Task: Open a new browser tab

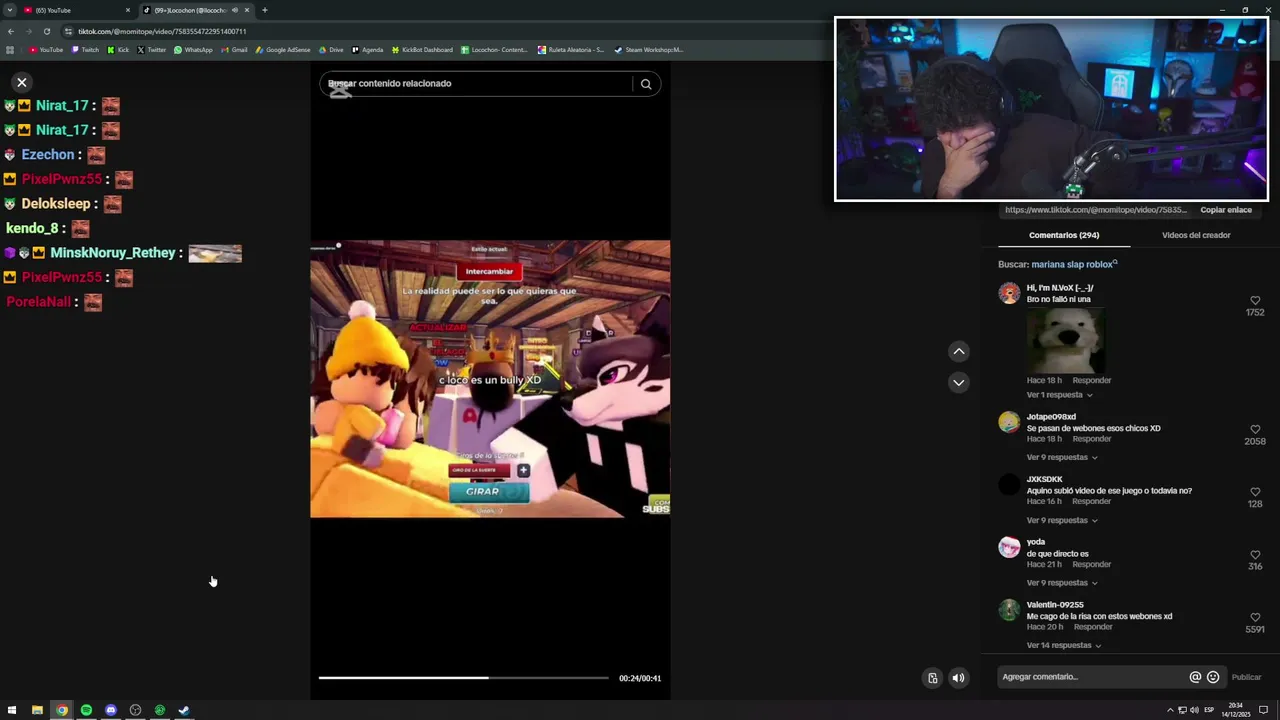Action: [264, 10]
